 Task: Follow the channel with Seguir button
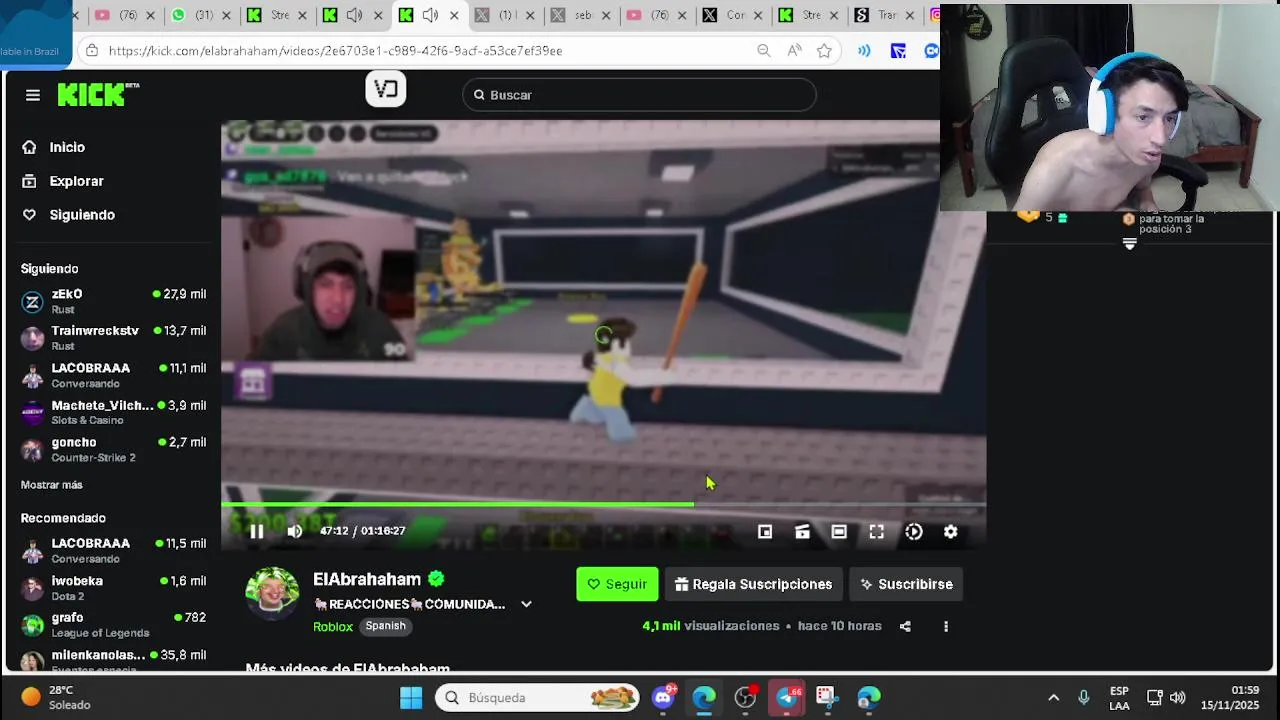click(617, 584)
